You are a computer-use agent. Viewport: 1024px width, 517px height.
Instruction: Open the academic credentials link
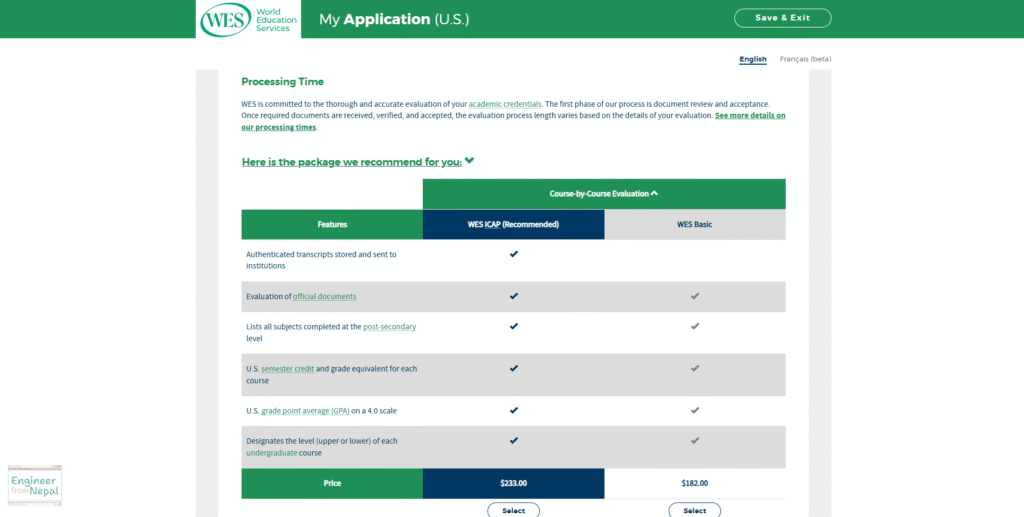coord(505,104)
